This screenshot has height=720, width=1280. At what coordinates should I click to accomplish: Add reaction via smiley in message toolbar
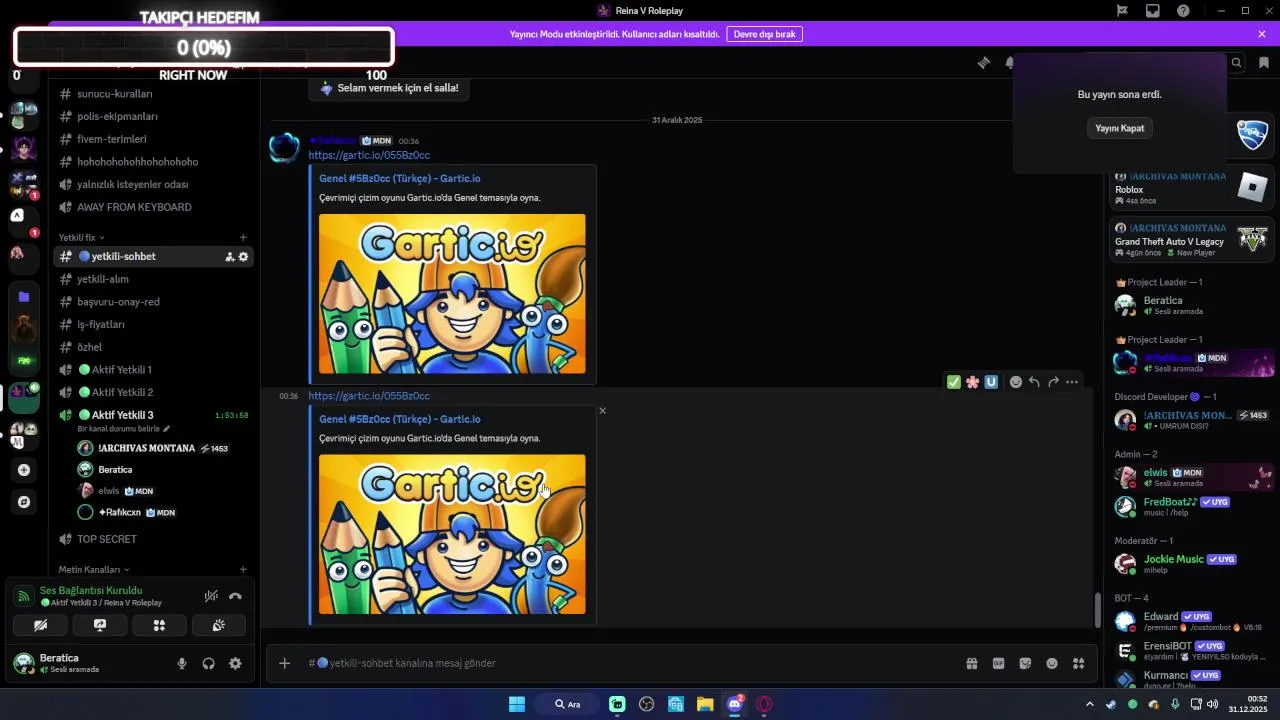coord(1016,382)
